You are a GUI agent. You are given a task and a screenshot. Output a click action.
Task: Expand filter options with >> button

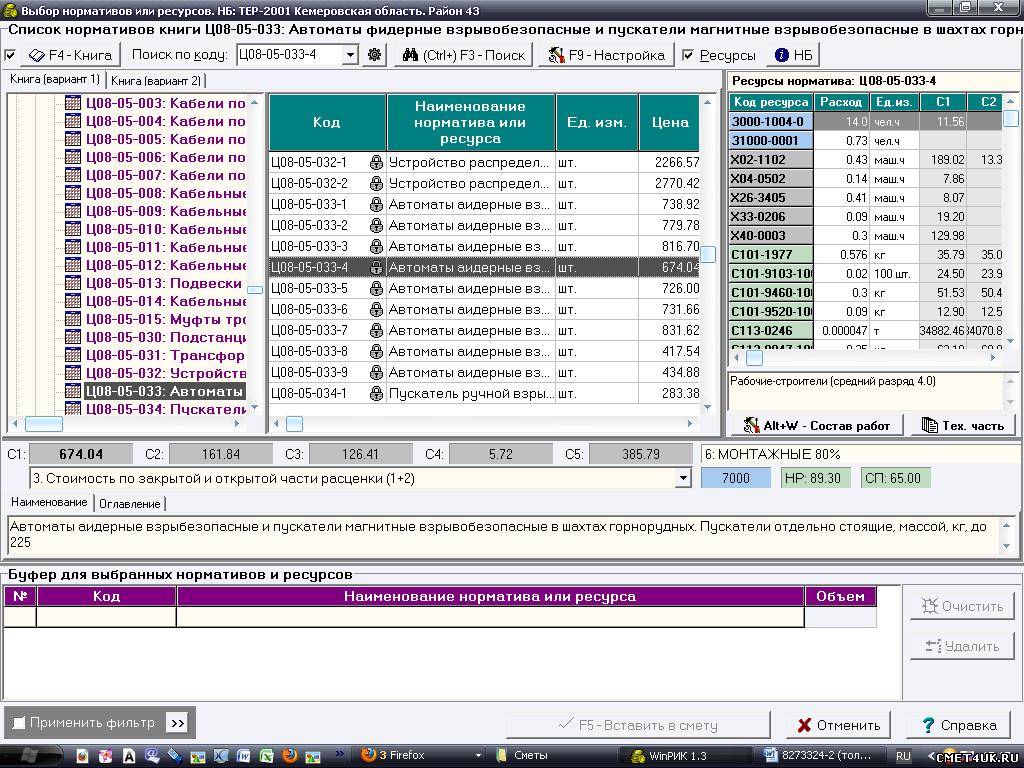177,722
